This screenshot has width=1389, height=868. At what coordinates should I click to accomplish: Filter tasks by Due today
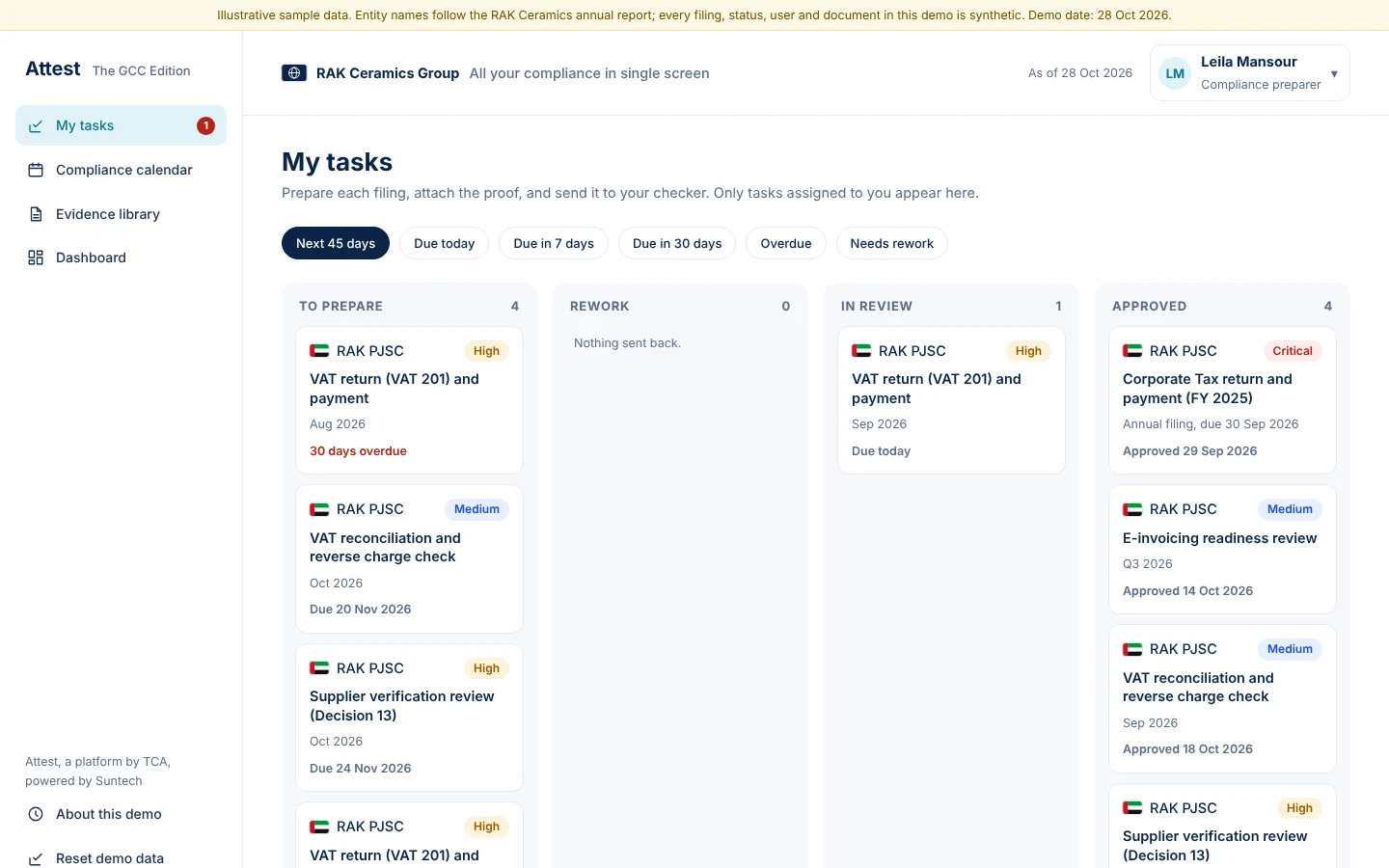tap(445, 243)
